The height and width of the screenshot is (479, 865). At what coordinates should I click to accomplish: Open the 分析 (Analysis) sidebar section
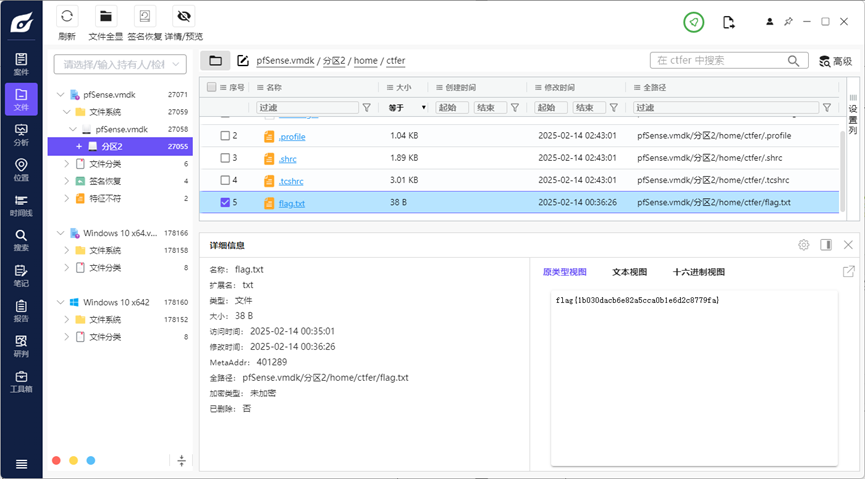[x=21, y=135]
